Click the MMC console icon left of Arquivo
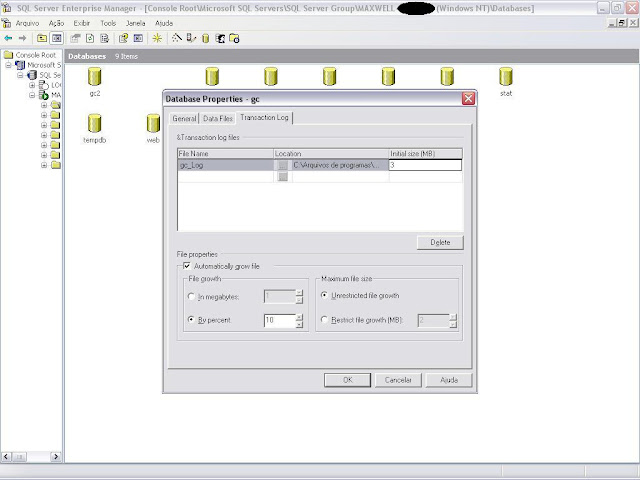640x480 pixels. (x=7, y=23)
